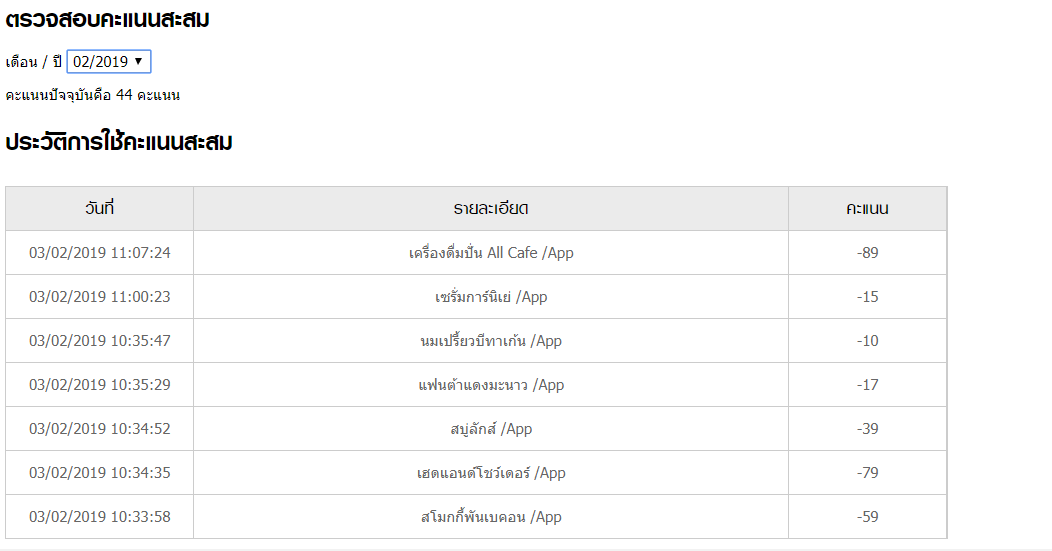Image resolution: width=1052 pixels, height=551 pixels.
Task: Click the ตรวจสอบคะแนนสะสม page heading
Action: 107,19
